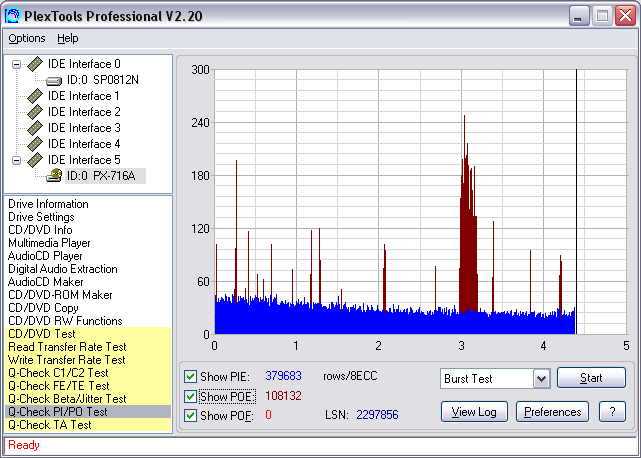Open CD/DVD-ROM Maker function
This screenshot has height=458, width=641.
60,295
